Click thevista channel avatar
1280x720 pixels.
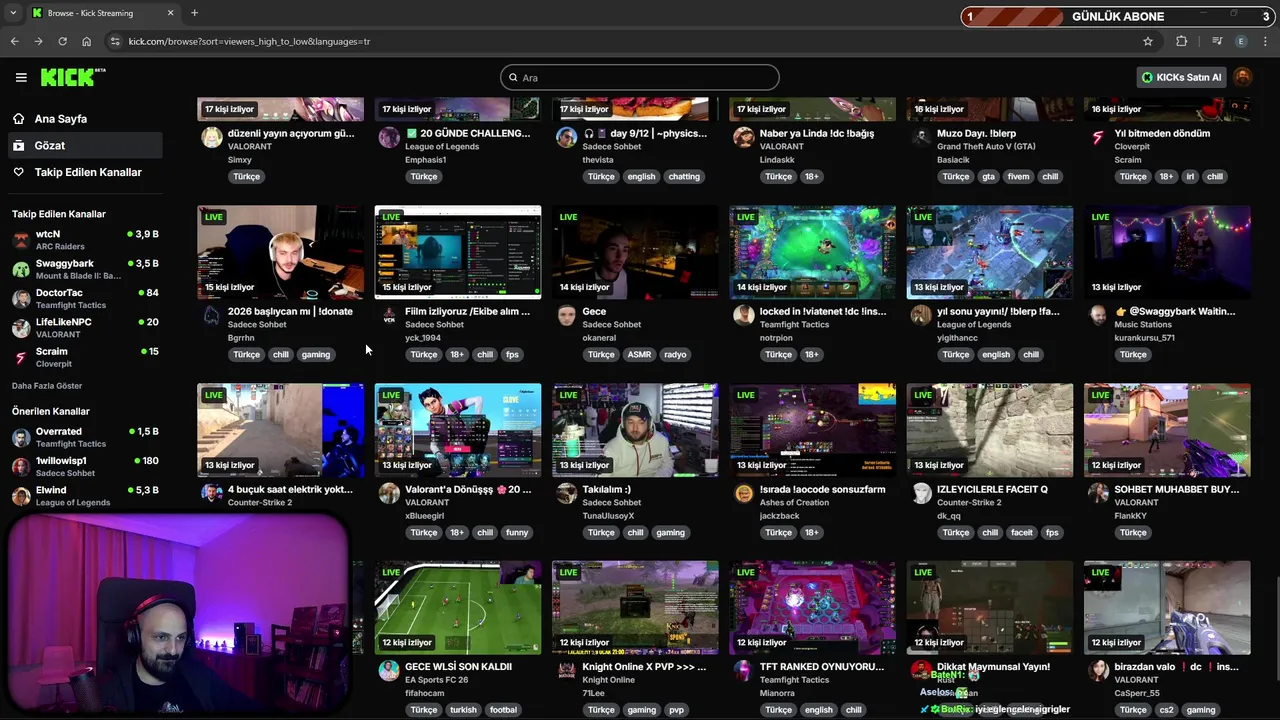[x=566, y=137]
